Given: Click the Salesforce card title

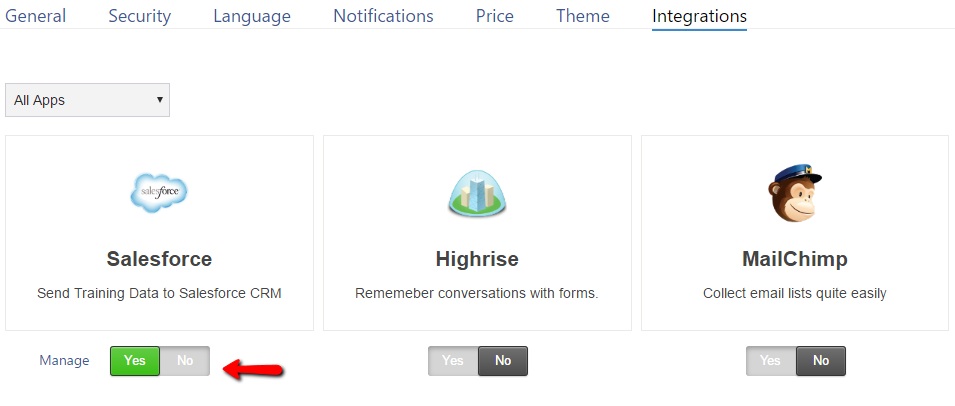Looking at the screenshot, I should click(159, 259).
